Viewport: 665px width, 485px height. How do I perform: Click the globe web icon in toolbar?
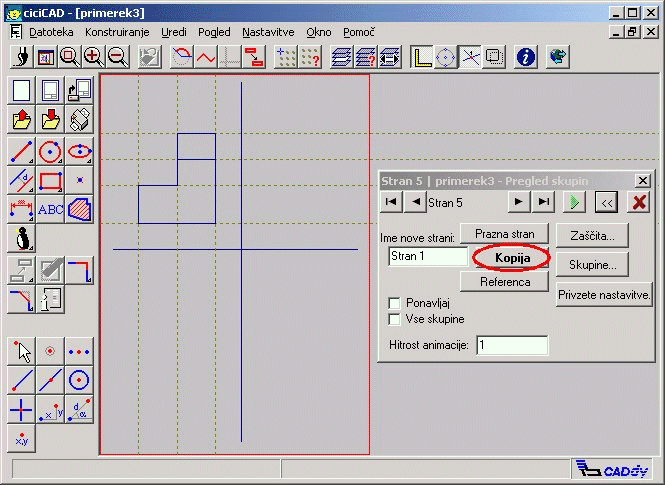click(557, 57)
